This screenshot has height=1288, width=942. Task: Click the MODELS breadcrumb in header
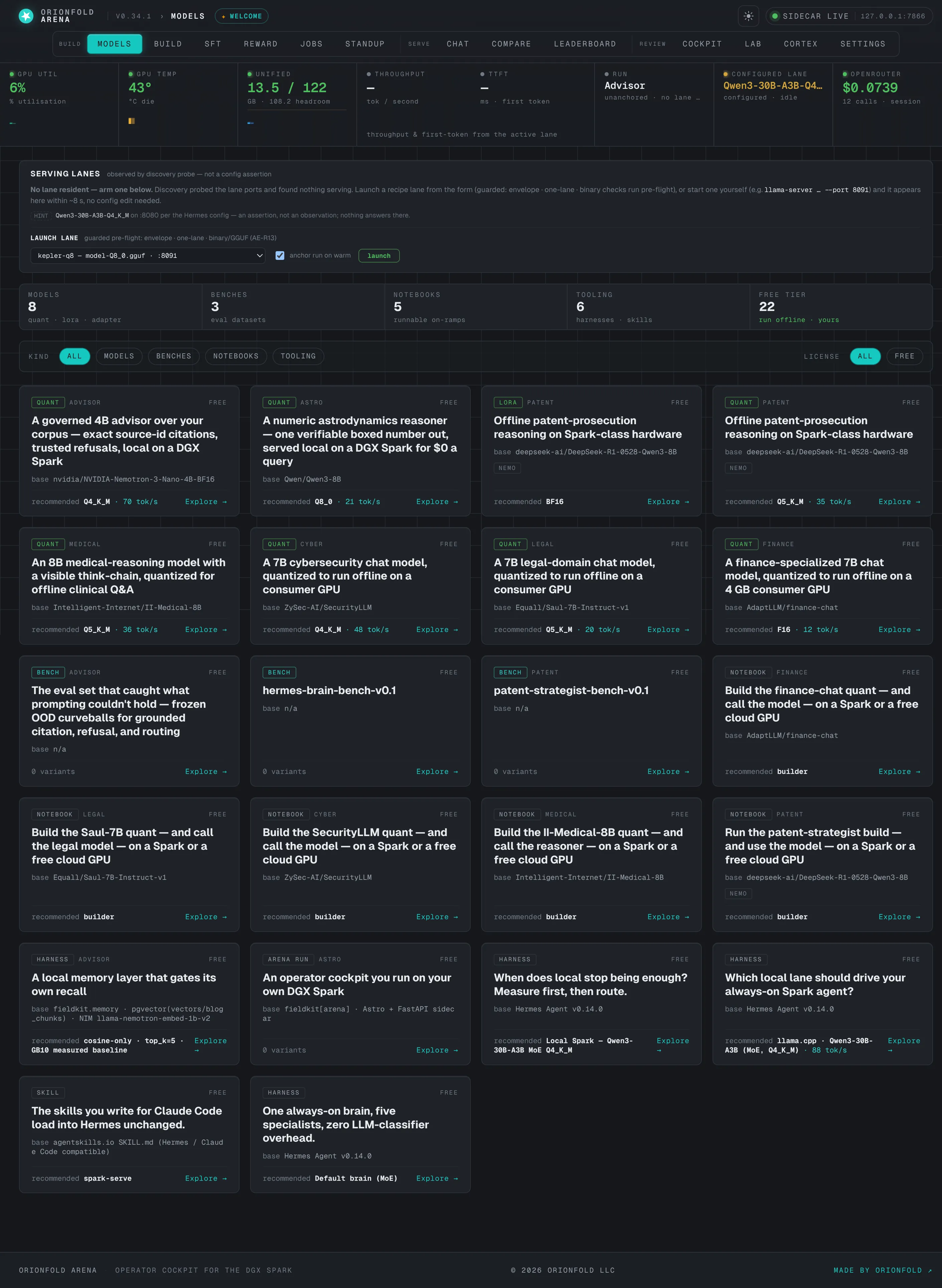[188, 16]
